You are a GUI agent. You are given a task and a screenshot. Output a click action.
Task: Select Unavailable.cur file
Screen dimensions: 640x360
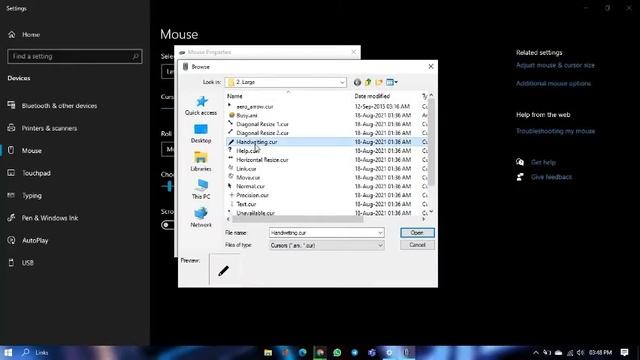click(256, 213)
